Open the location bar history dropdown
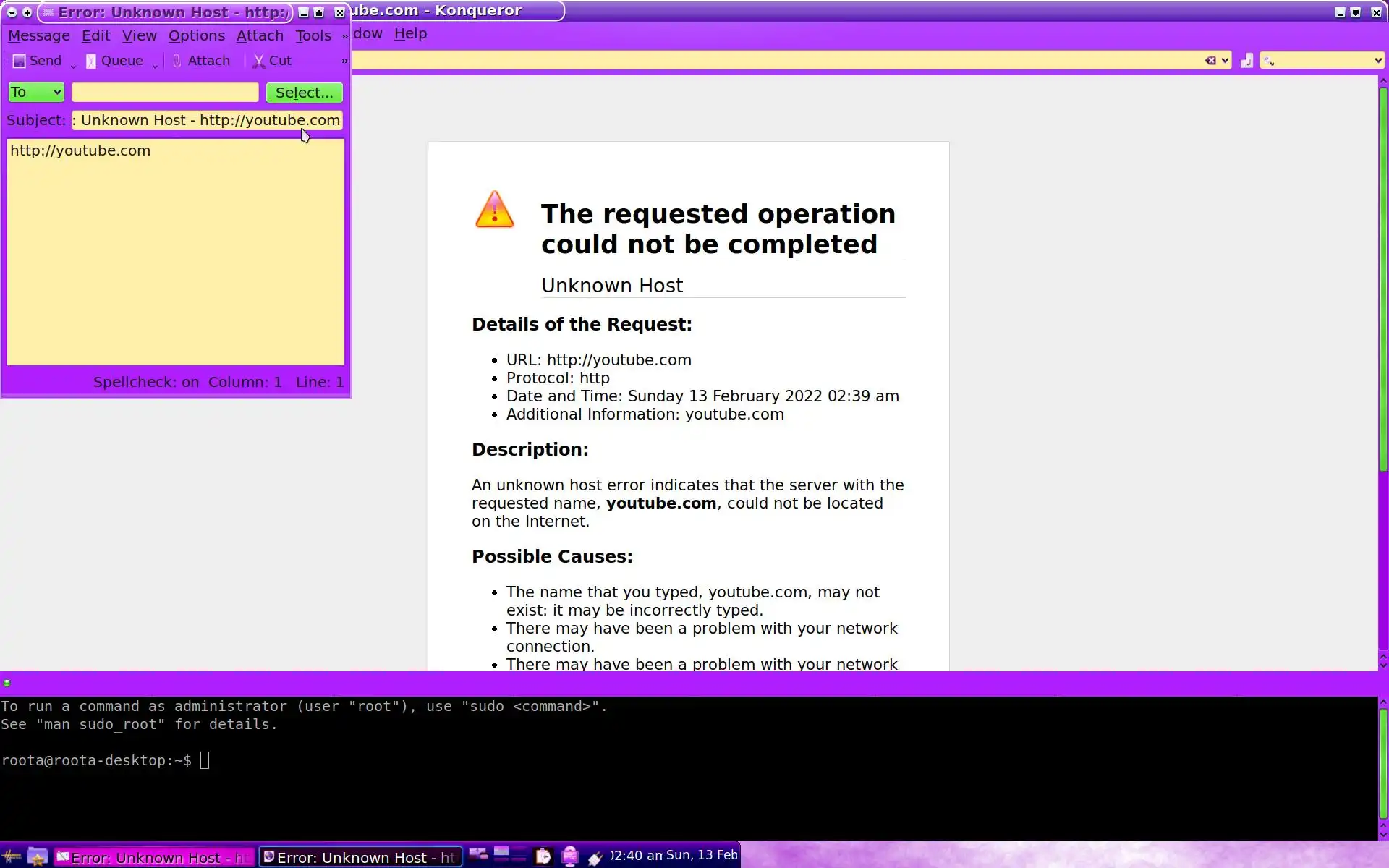Image resolution: width=1389 pixels, height=868 pixels. [1225, 61]
